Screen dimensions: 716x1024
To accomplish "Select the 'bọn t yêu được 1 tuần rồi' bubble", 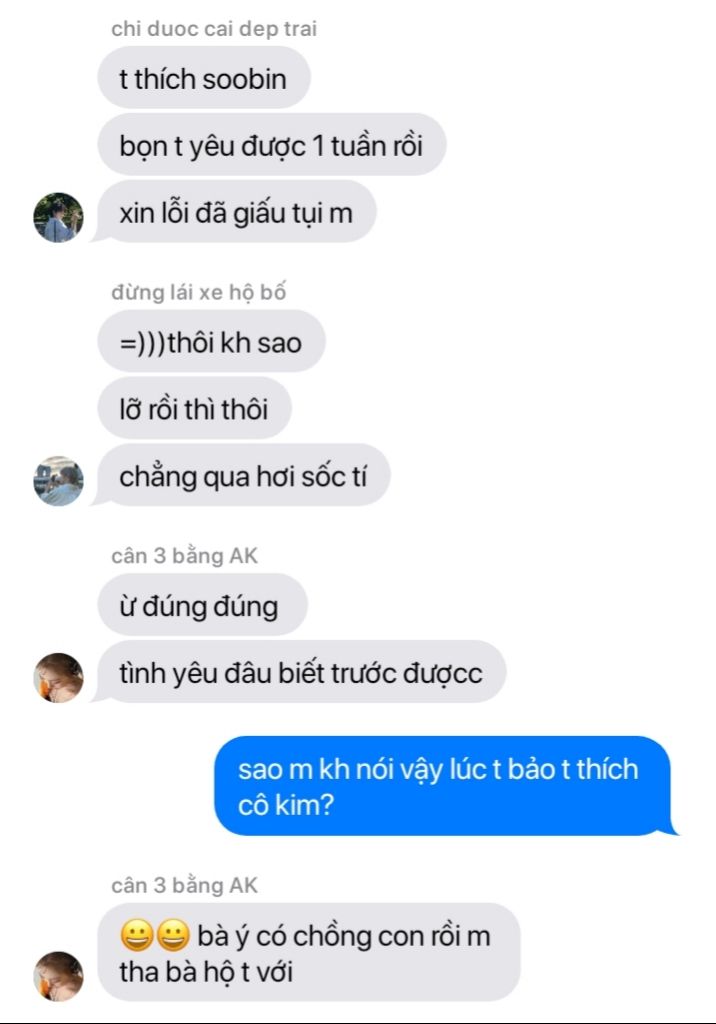I will coord(272,145).
